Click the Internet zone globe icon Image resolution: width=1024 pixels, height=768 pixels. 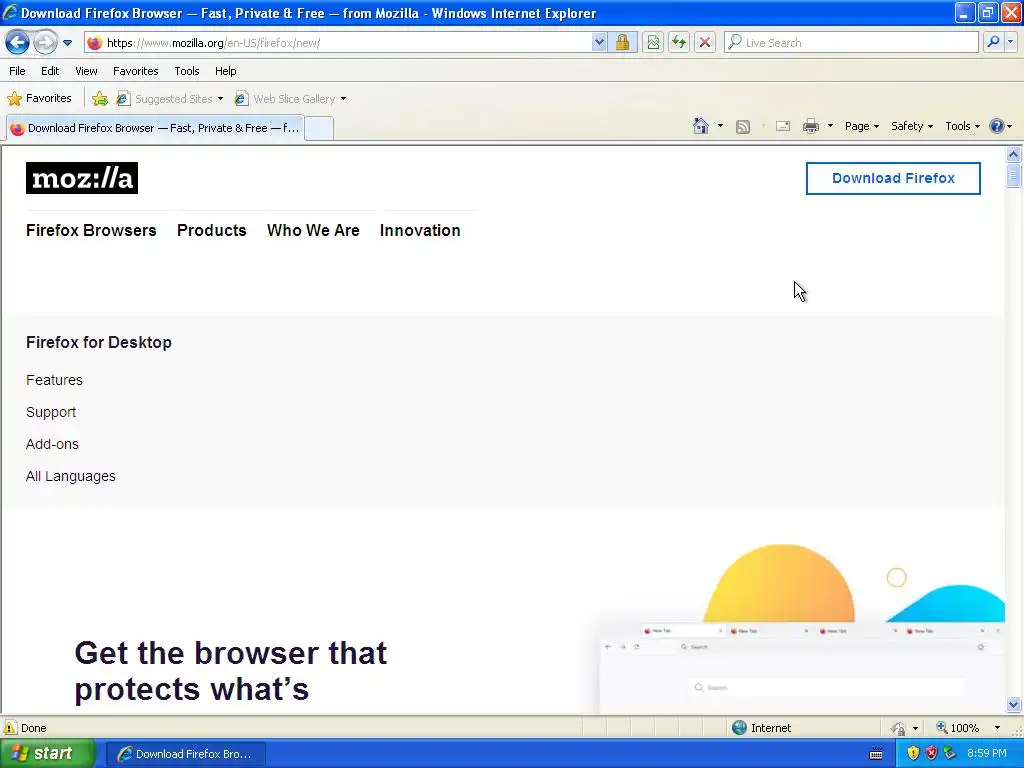pyautogui.click(x=739, y=728)
